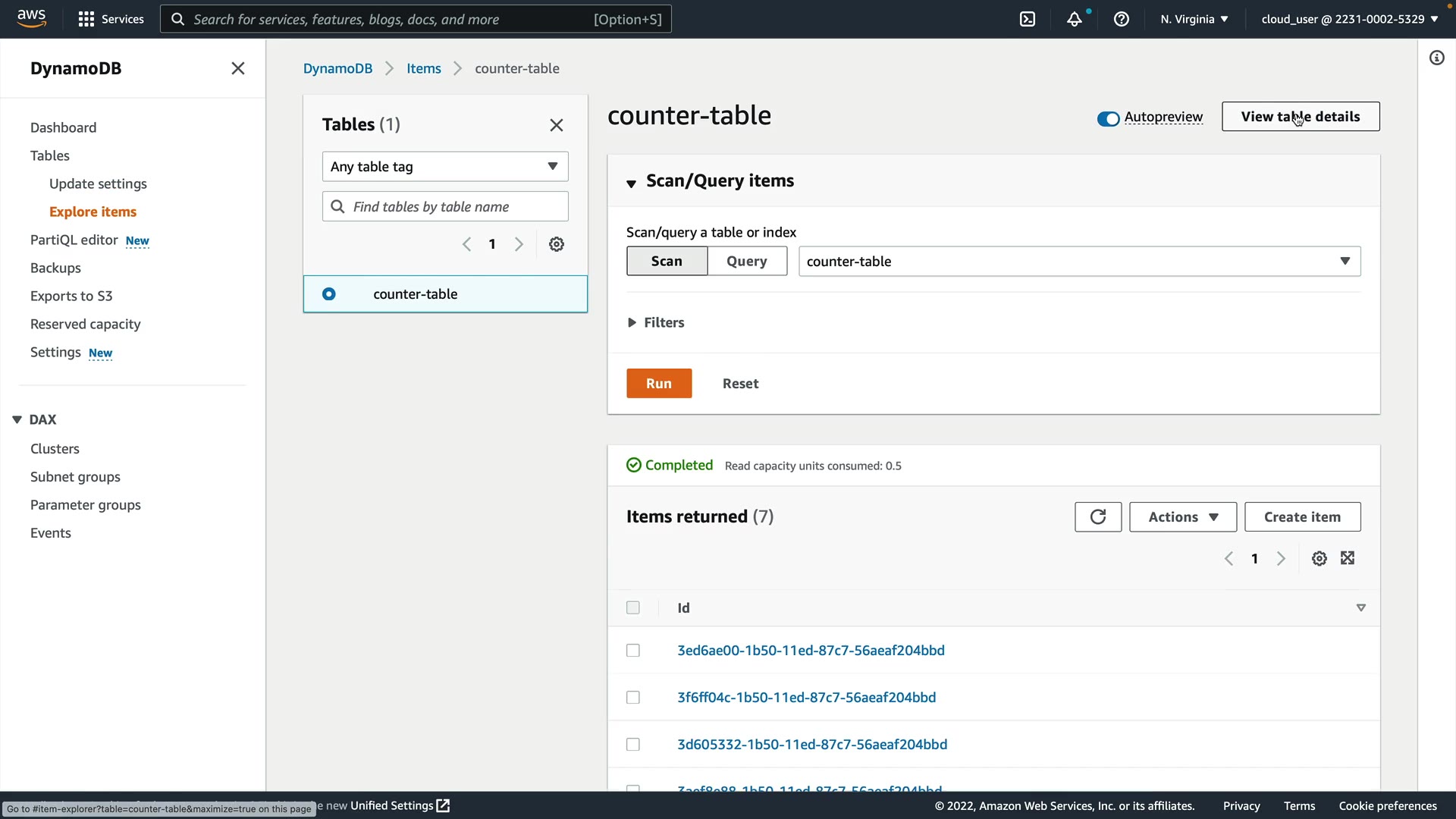Open the help question mark icon
Image resolution: width=1456 pixels, height=819 pixels.
tap(1122, 19)
